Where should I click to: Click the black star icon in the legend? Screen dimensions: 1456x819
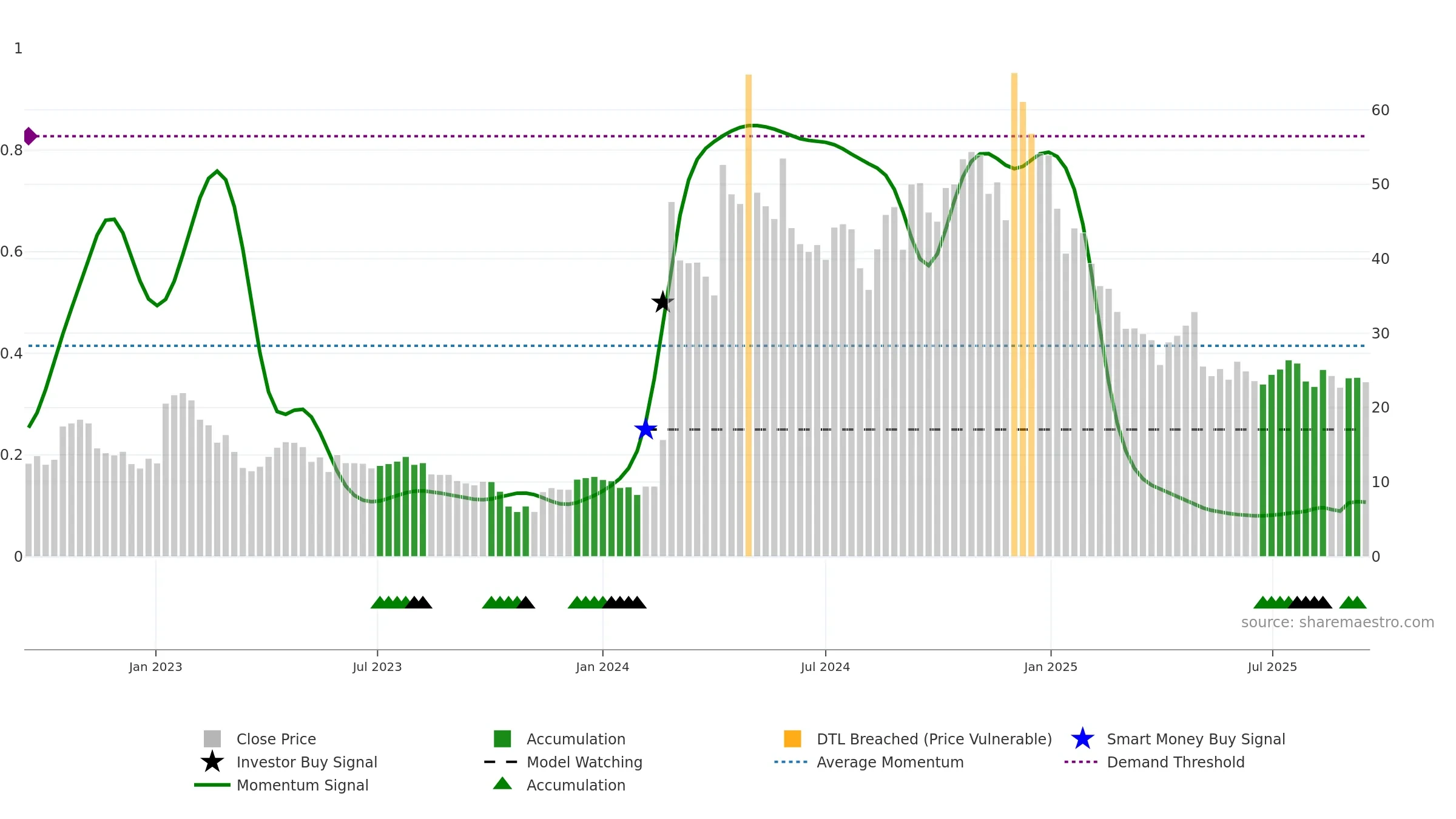(212, 761)
